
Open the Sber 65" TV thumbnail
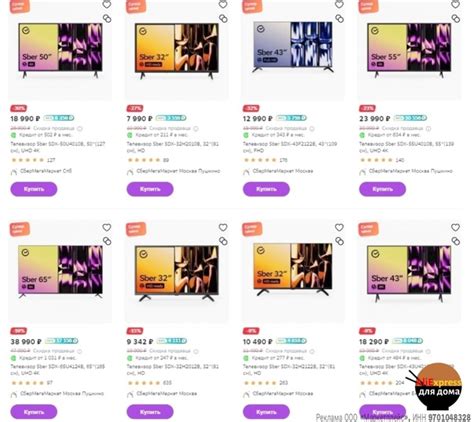pos(60,271)
